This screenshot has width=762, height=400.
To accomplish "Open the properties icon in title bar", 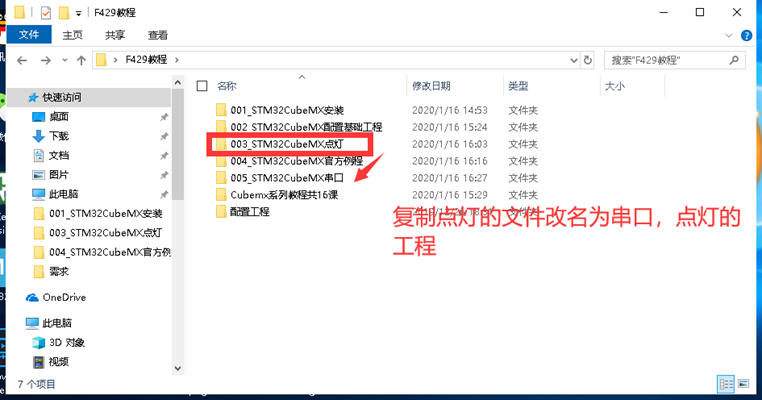I will click(x=45, y=12).
